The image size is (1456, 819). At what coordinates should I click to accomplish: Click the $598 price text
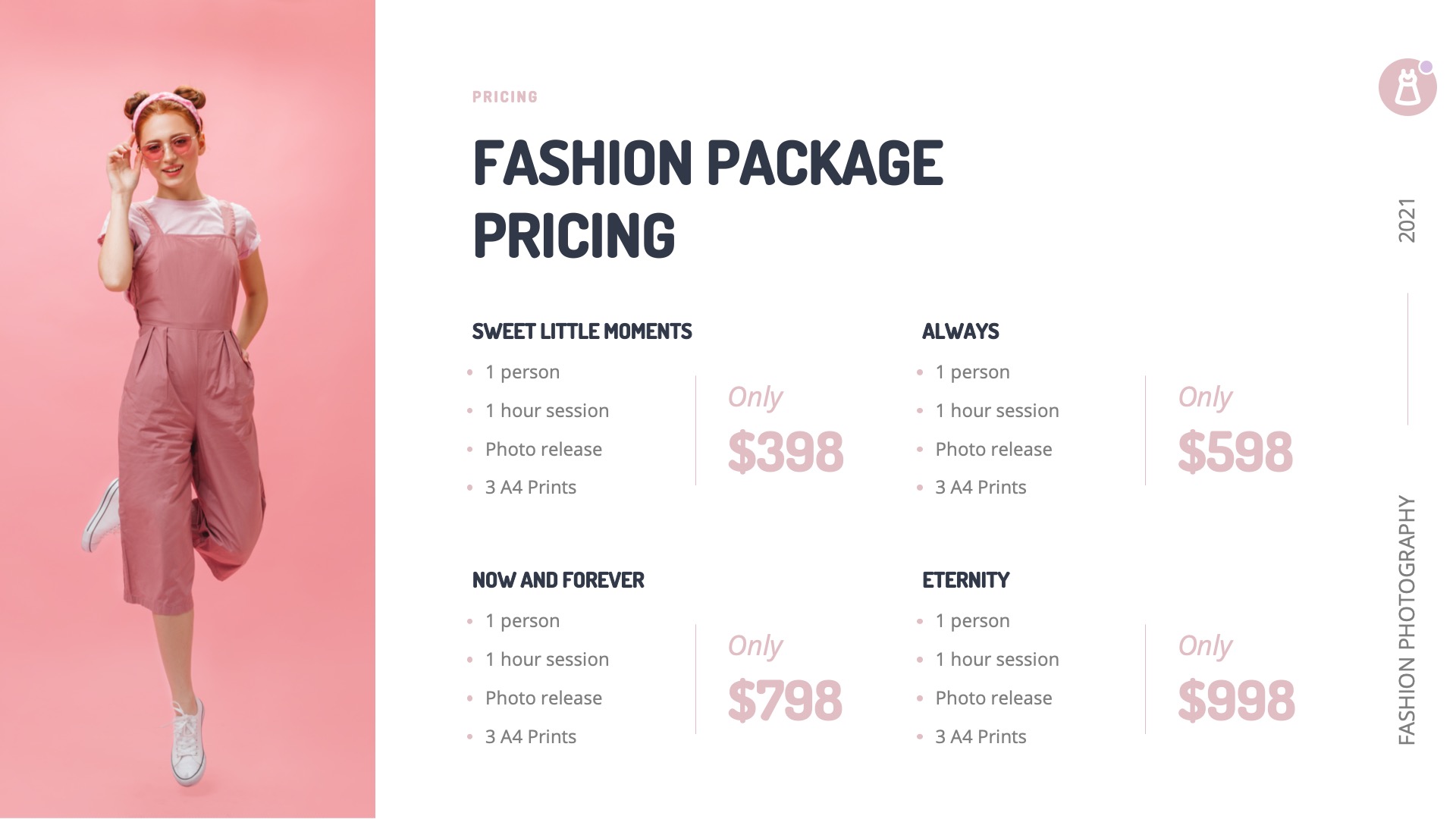(x=1235, y=452)
